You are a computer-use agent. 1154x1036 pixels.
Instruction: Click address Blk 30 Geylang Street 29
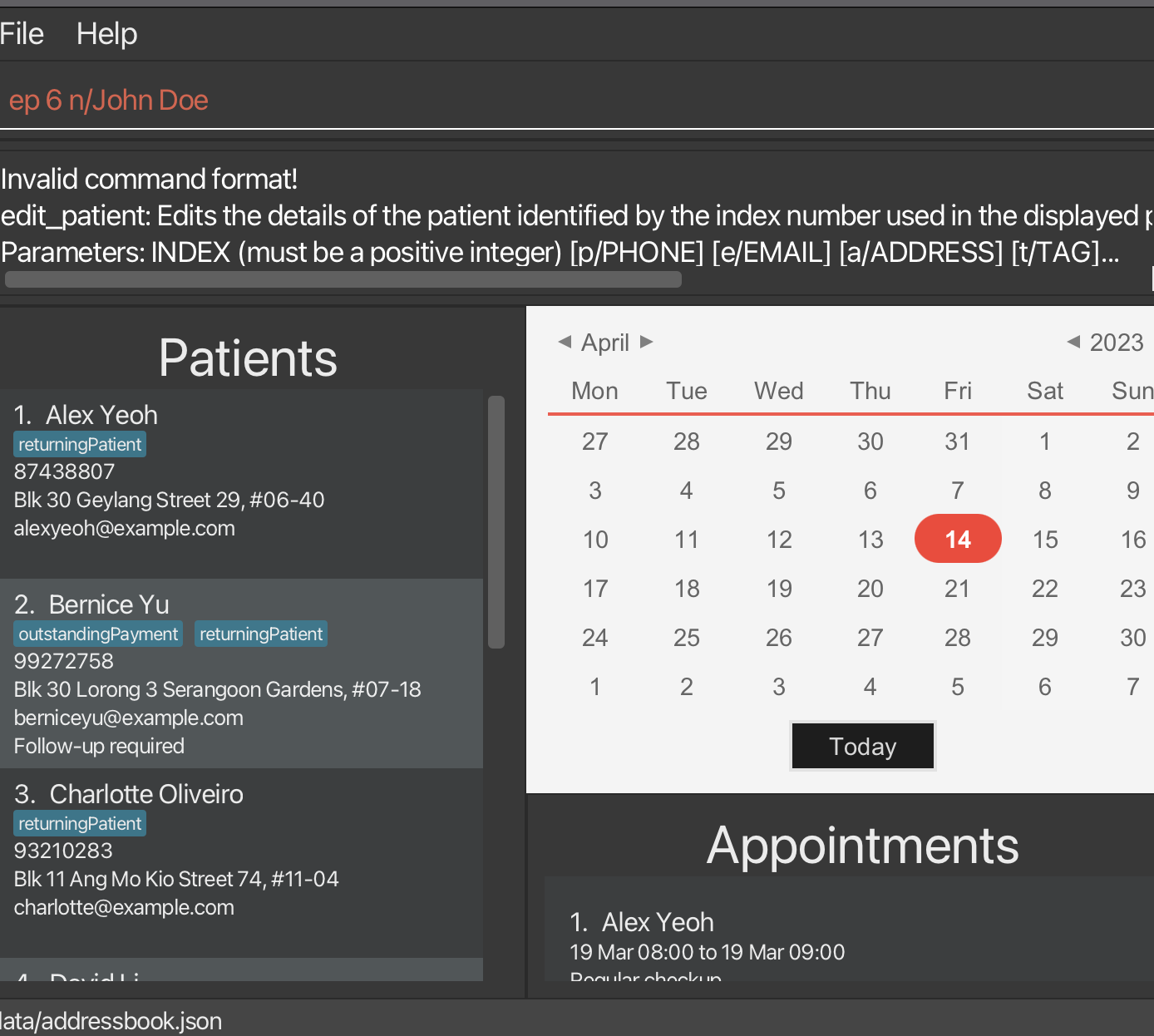169,500
